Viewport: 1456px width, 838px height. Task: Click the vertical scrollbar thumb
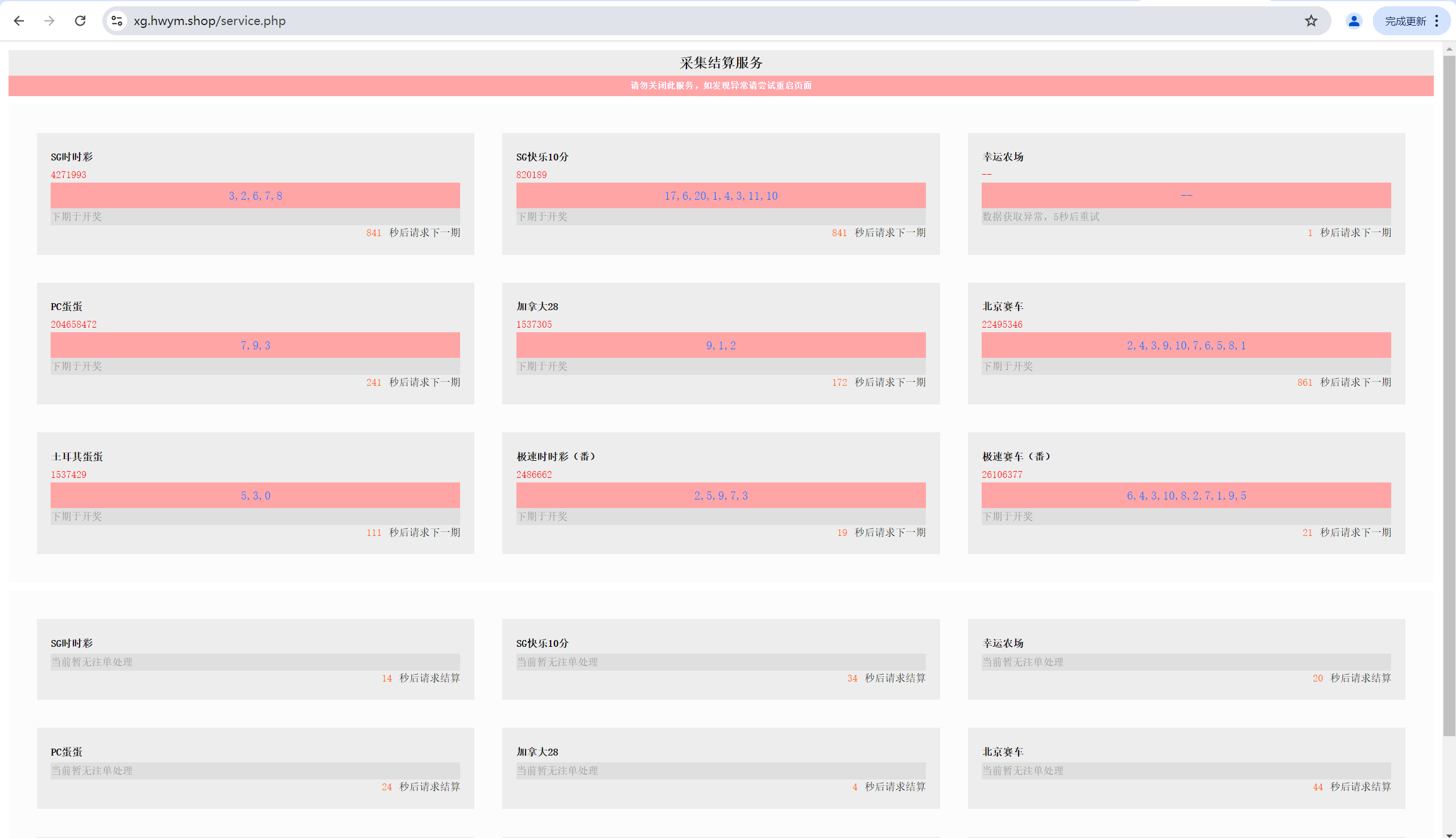1449,396
